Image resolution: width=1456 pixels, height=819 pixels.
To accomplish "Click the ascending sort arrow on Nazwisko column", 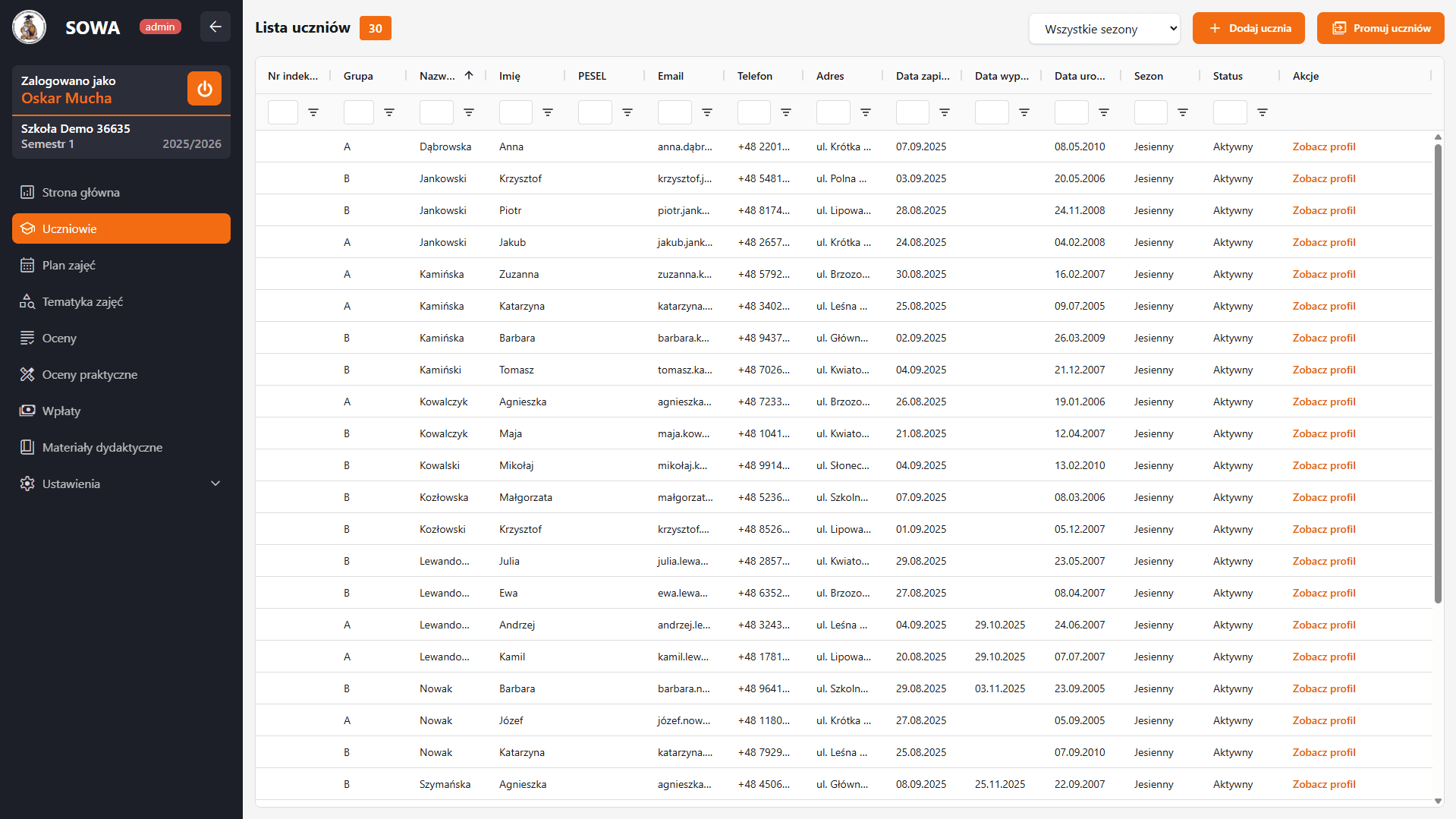I will 469,75.
